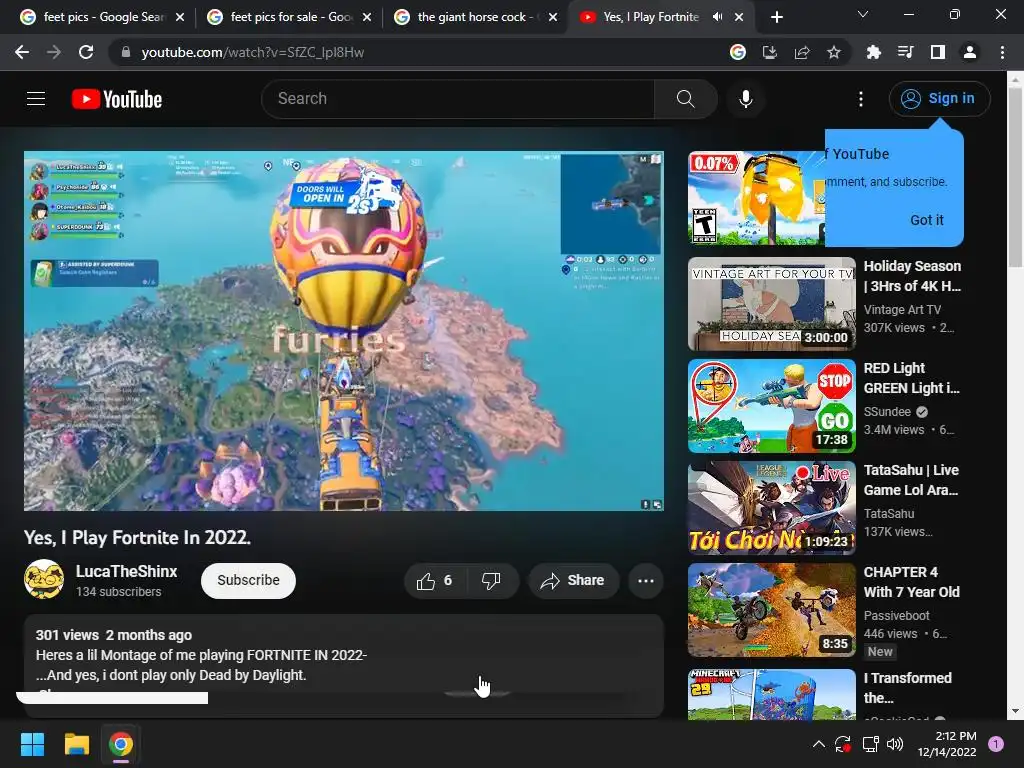Share the Fortnite video
Viewport: 1024px width, 768px height.
coord(573,581)
